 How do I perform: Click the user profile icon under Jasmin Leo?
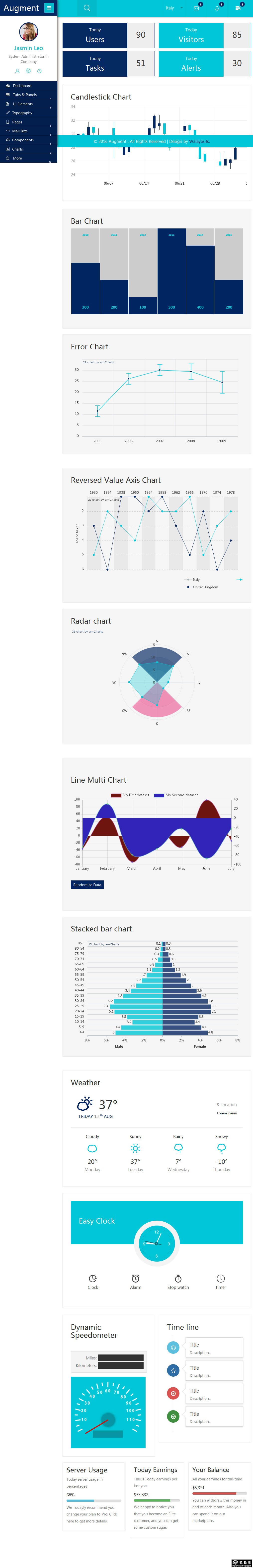click(x=18, y=71)
